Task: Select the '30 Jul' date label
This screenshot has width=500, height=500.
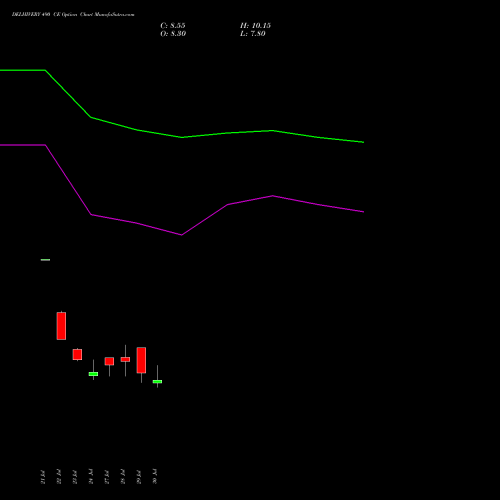Action: click(x=155, y=477)
